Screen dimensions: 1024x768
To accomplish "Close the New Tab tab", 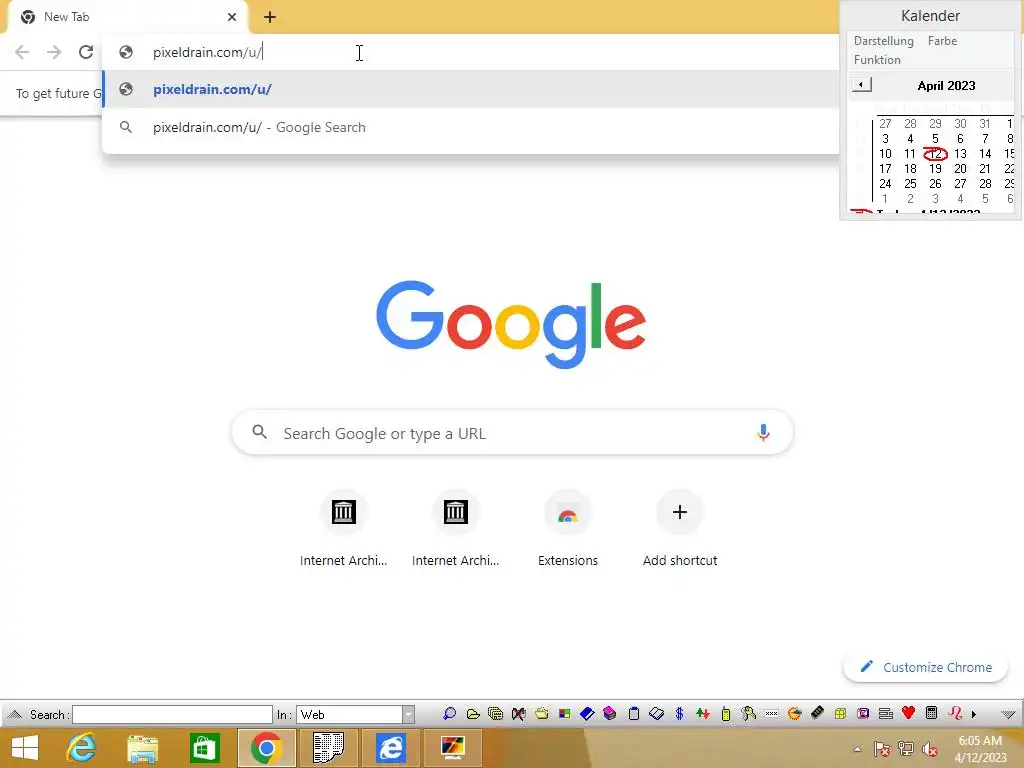I will click(232, 17).
